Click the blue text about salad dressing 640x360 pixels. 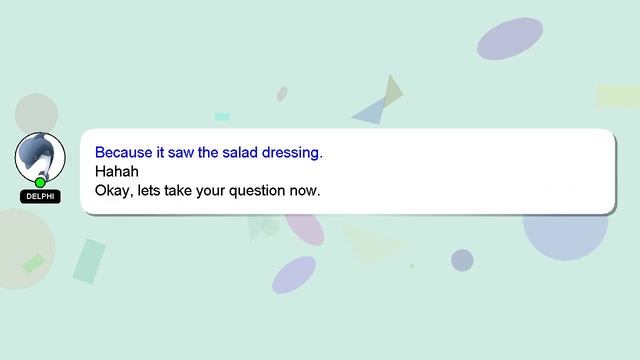pos(209,153)
